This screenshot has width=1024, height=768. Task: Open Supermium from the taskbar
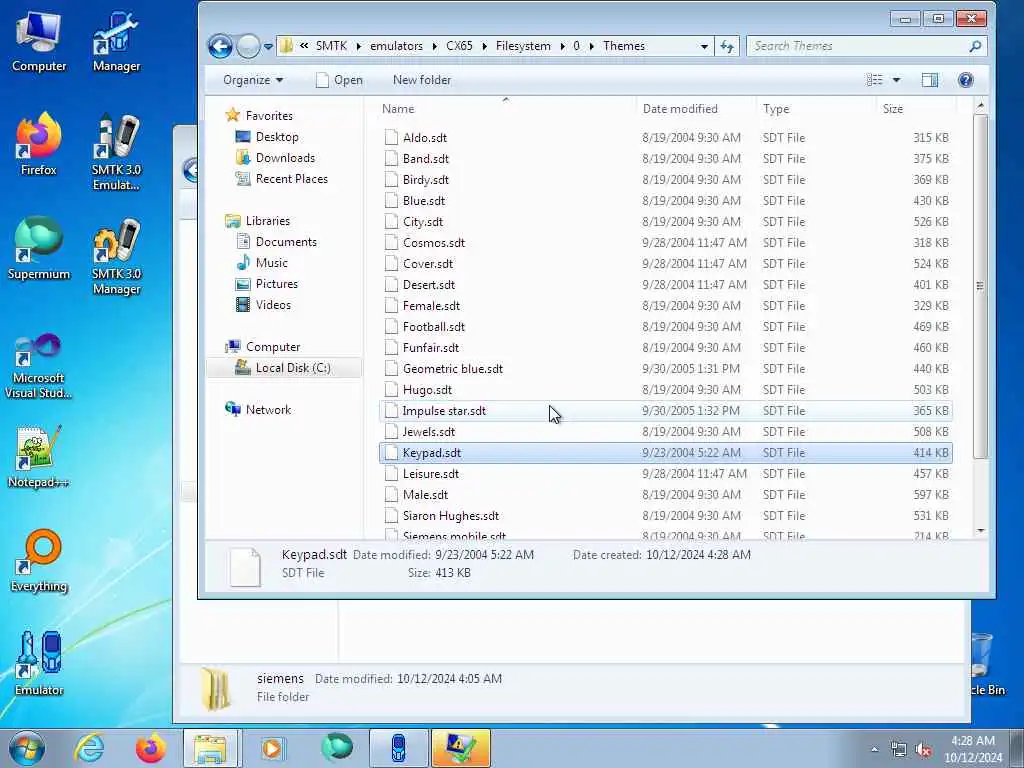(x=336, y=748)
